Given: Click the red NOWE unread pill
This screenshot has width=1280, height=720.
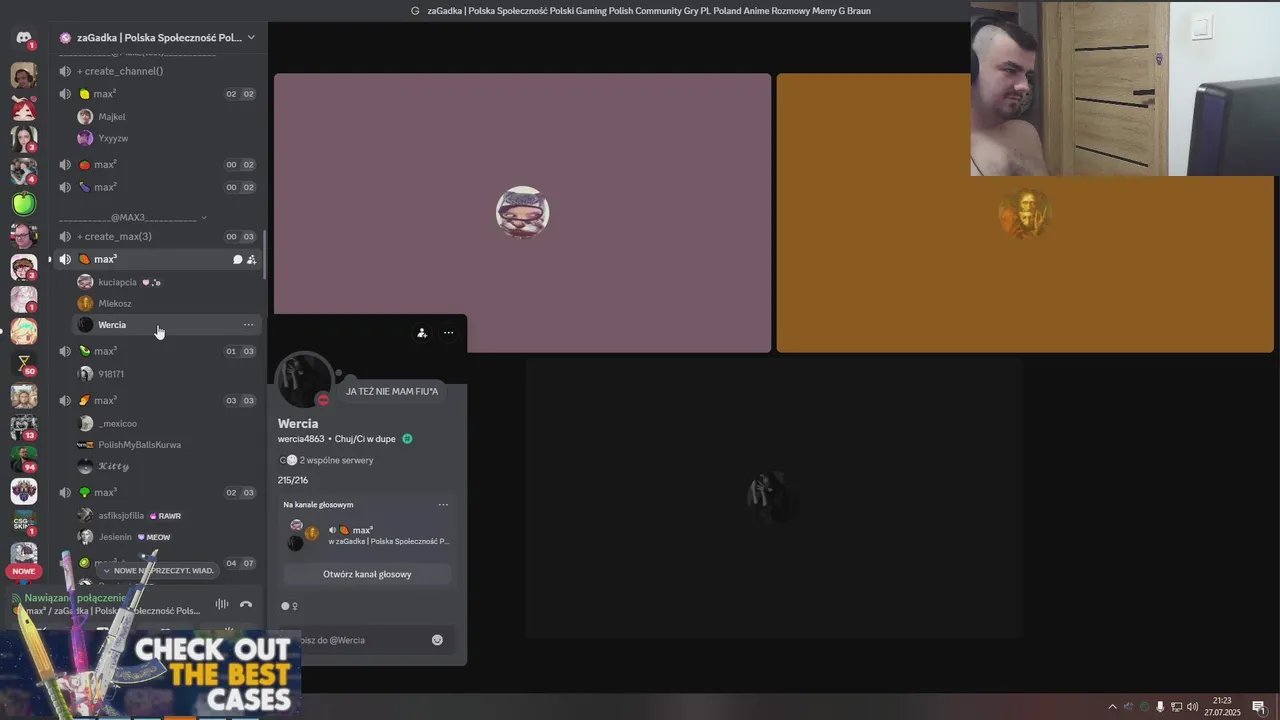Looking at the screenshot, I should (x=24, y=571).
